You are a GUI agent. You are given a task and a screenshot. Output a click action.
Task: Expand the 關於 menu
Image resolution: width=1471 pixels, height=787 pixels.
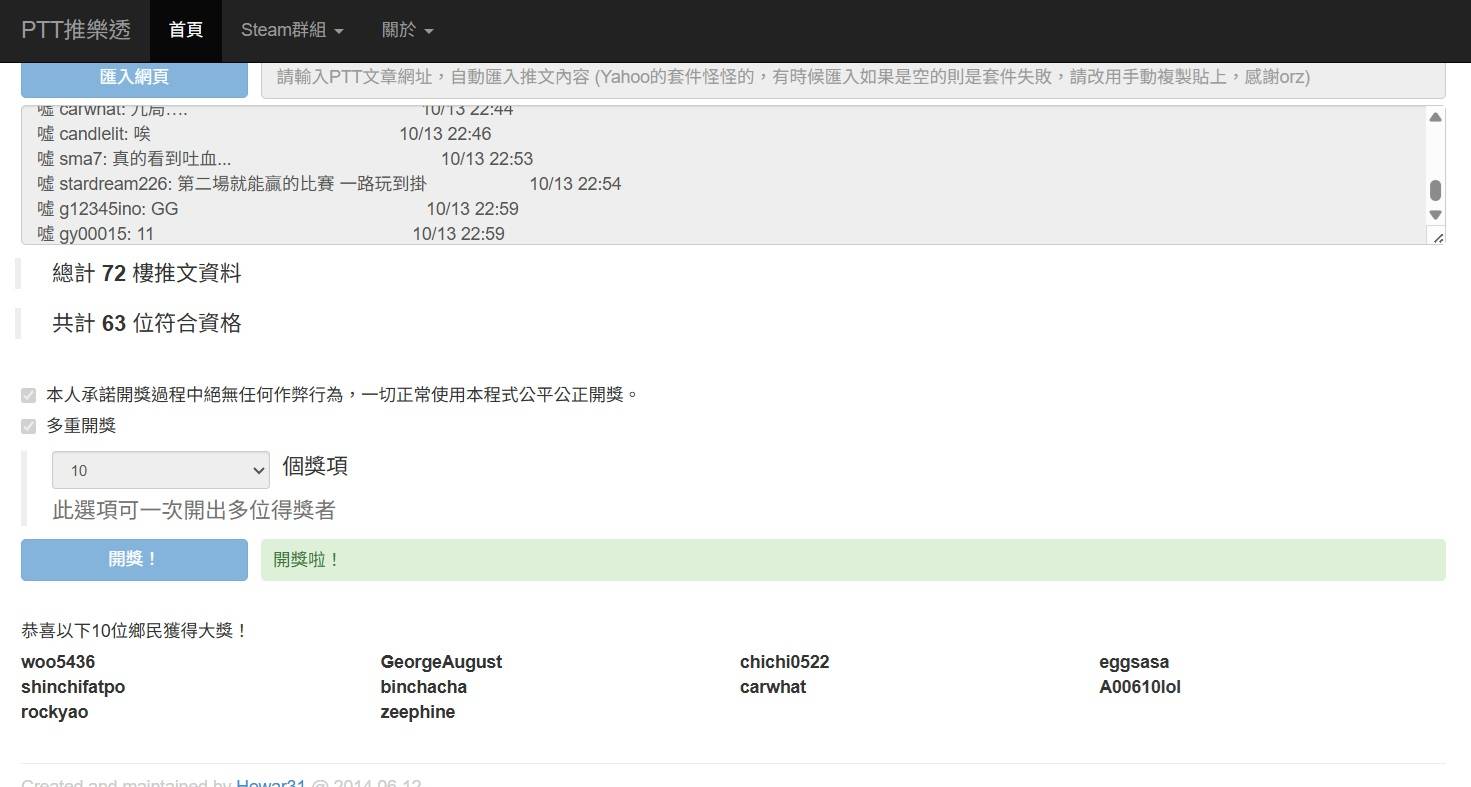pos(407,30)
